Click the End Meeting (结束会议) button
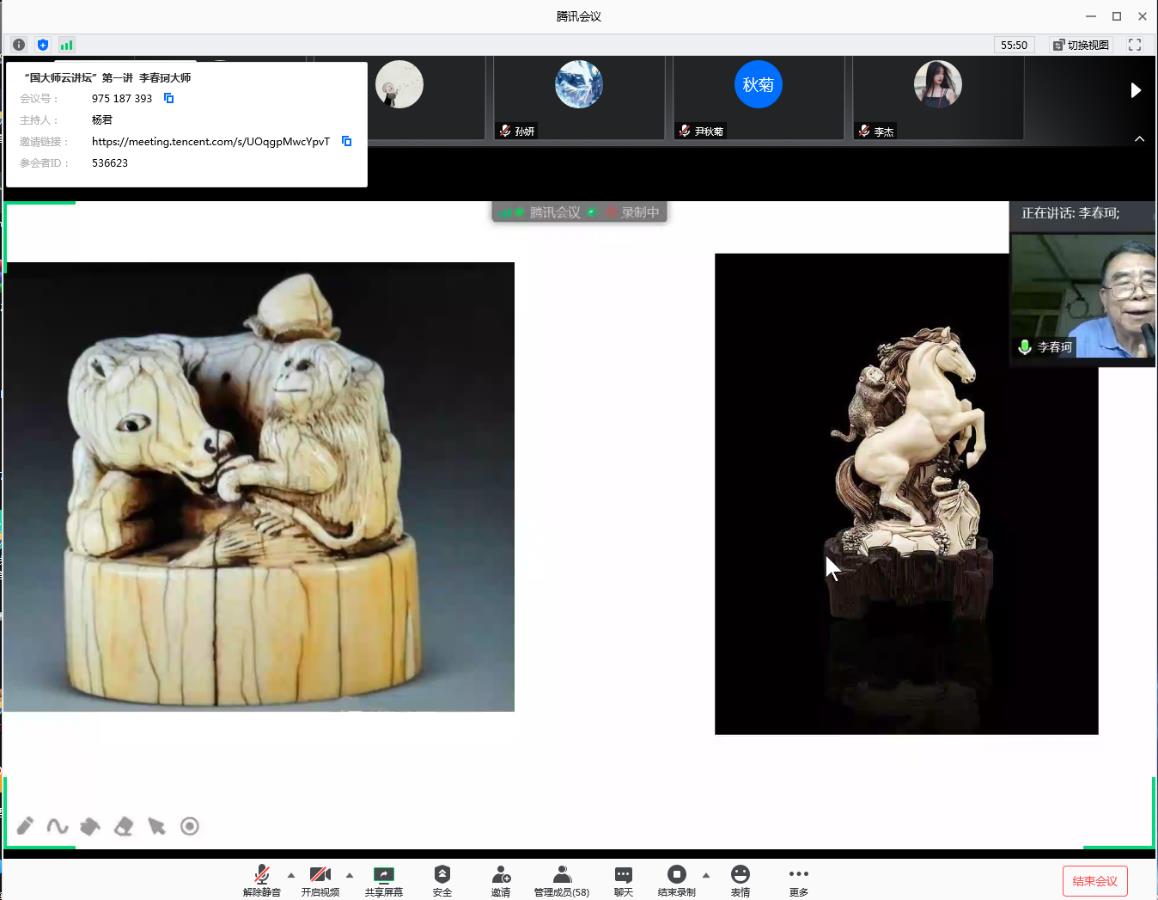This screenshot has height=900, width=1158. tap(1094, 881)
